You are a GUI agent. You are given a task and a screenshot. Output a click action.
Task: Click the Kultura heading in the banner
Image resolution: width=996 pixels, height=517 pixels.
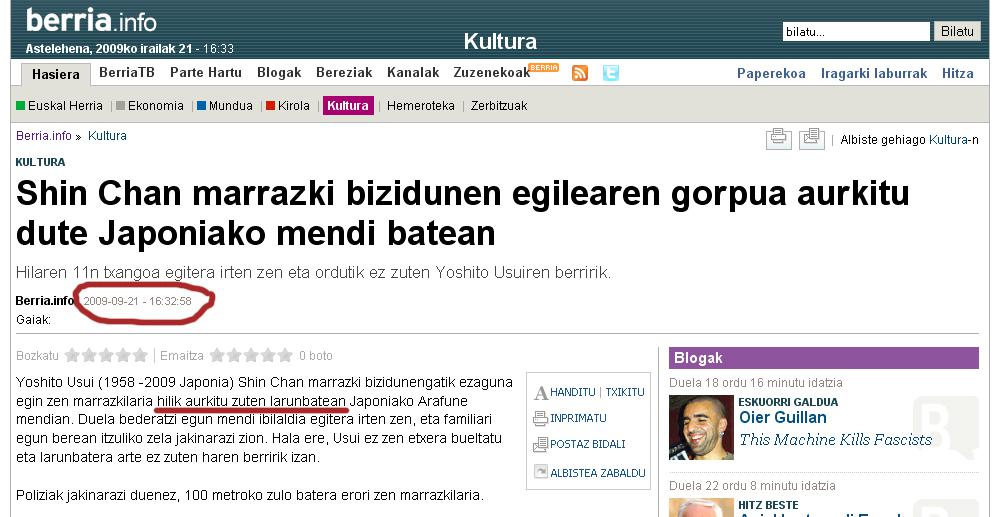pos(500,41)
